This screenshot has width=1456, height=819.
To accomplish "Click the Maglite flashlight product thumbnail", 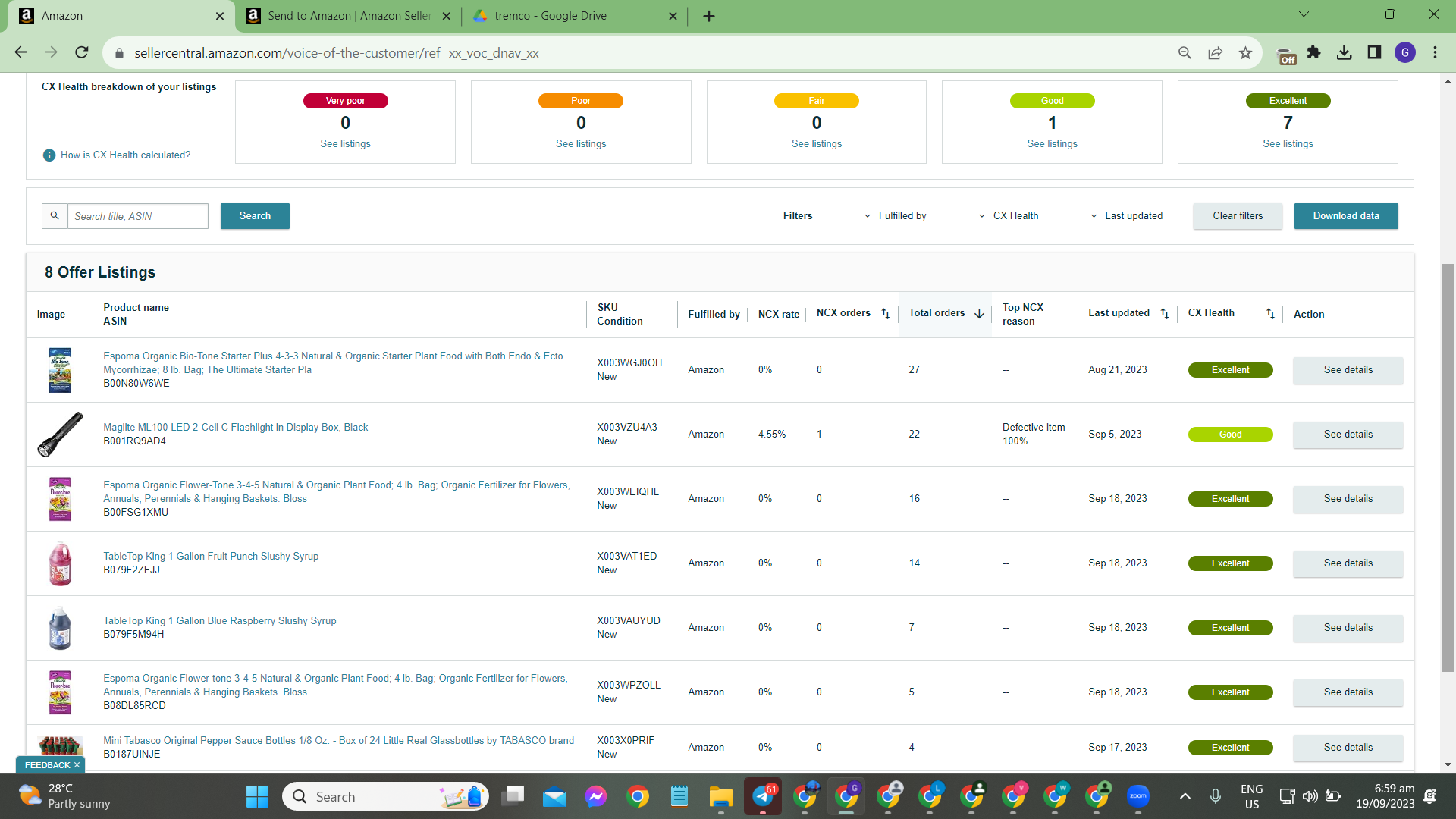I will point(60,435).
